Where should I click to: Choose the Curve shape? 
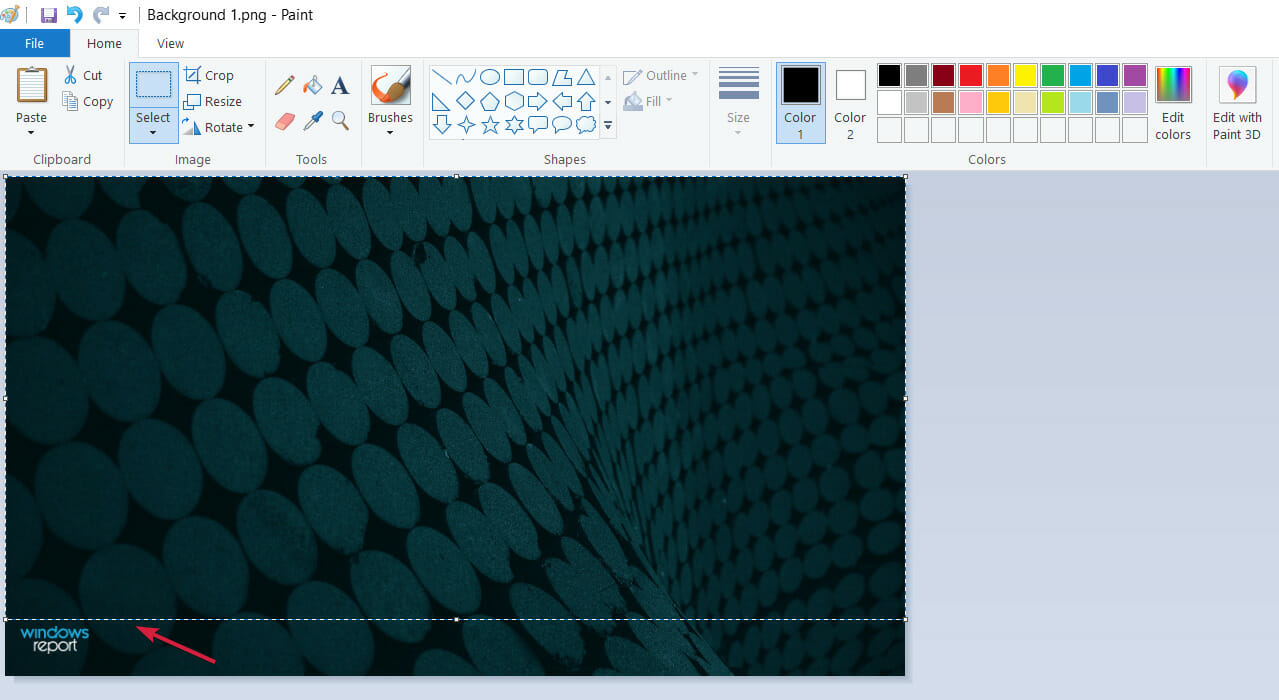[x=465, y=77]
